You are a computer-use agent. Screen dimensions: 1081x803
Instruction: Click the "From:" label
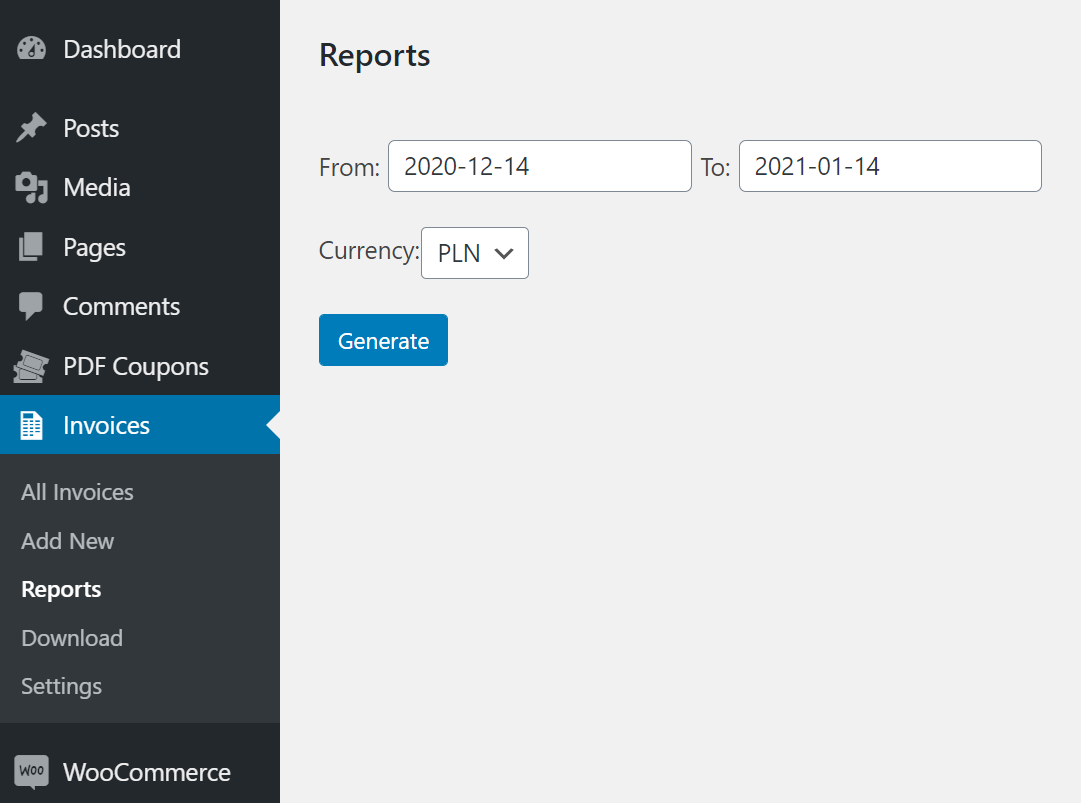click(350, 167)
